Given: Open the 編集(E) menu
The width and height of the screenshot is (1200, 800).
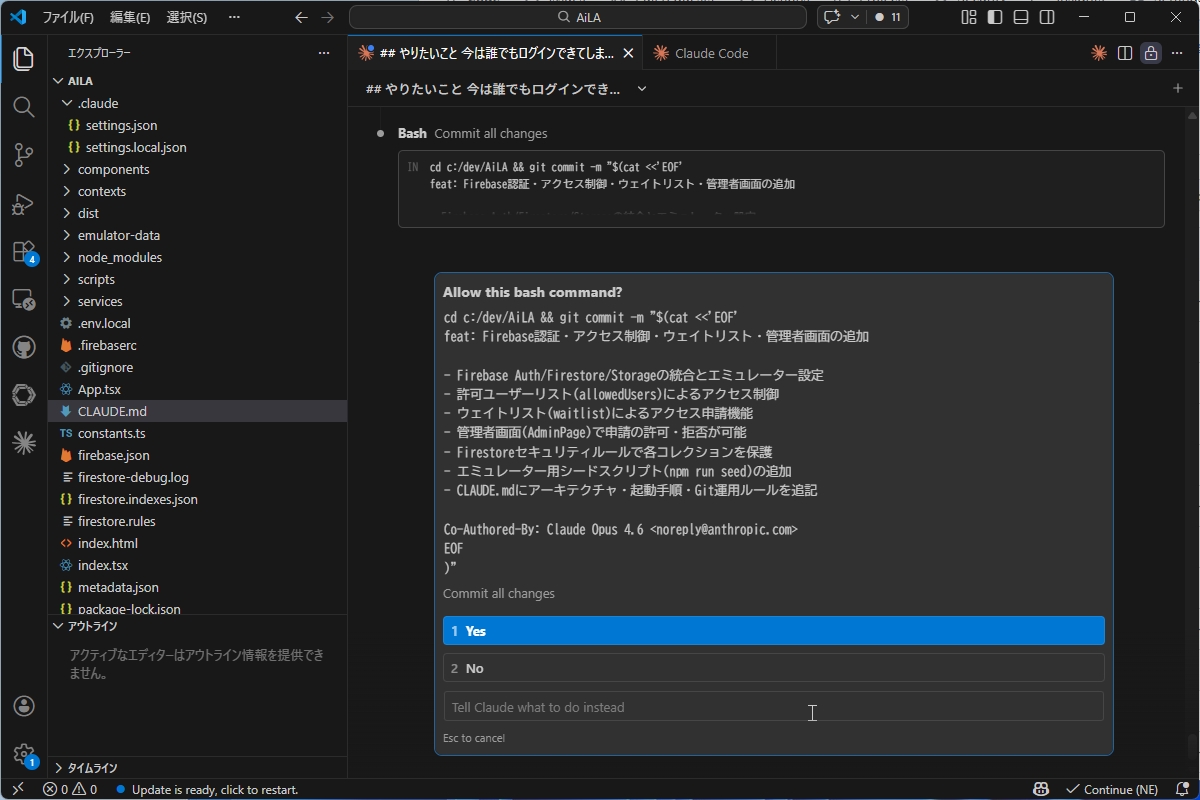Looking at the screenshot, I should click(x=130, y=17).
